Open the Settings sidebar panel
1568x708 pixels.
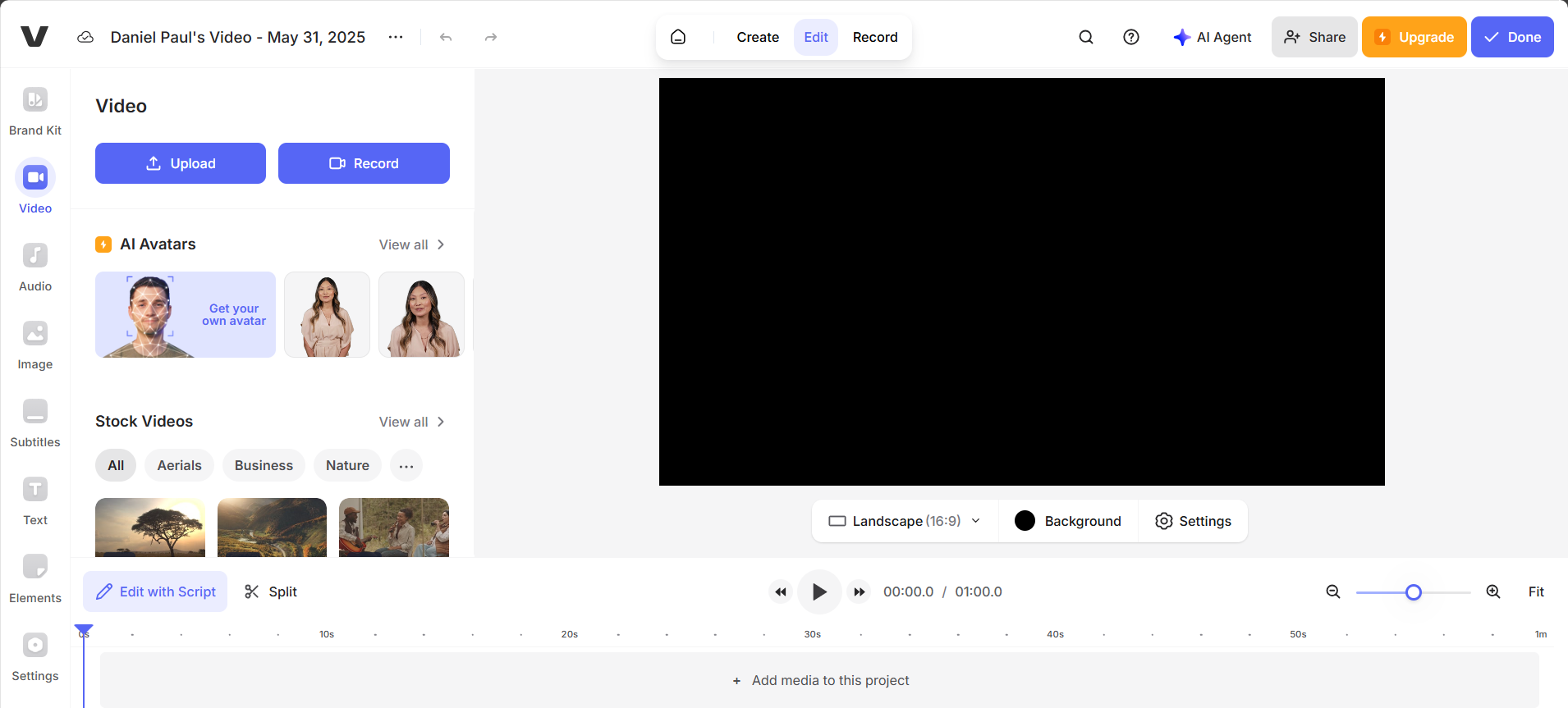coord(35,657)
